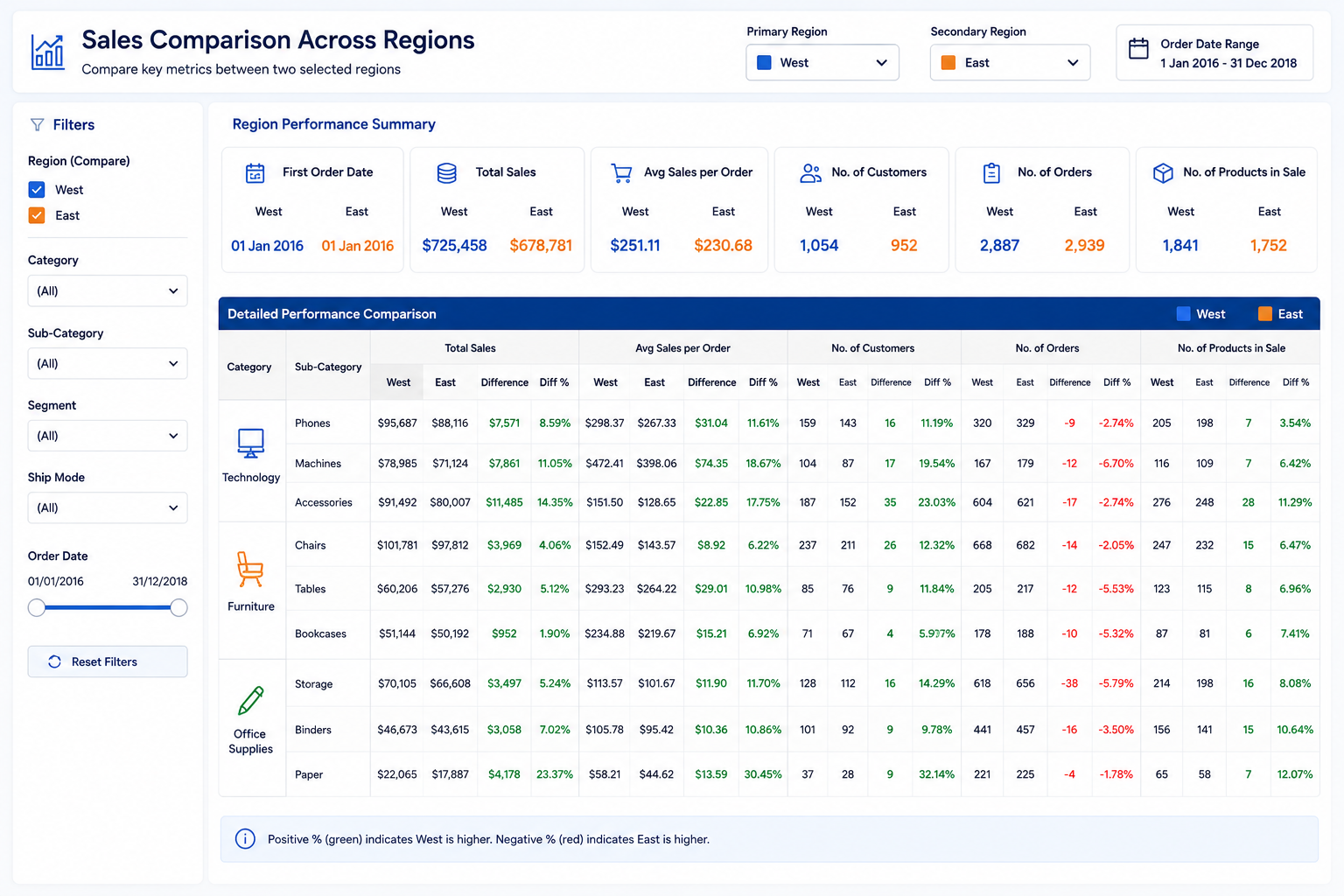Select the Chairs sub-category row label
The image size is (1344, 896).
coord(311,546)
